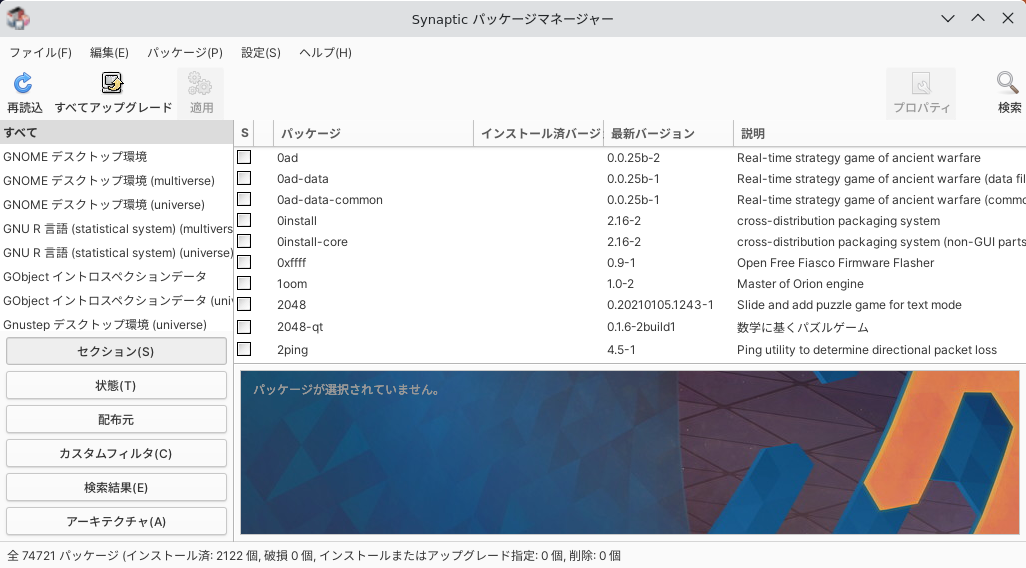1026x568 pixels.
Task: Open the 編集(E) menu
Action: click(x=109, y=52)
